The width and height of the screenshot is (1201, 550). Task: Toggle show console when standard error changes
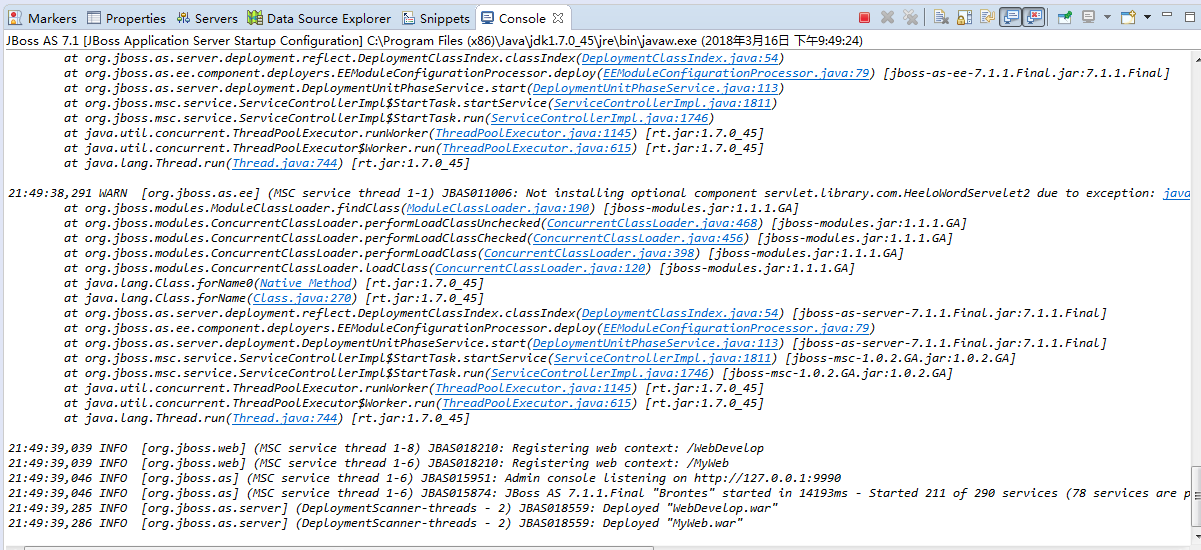tap(1034, 17)
